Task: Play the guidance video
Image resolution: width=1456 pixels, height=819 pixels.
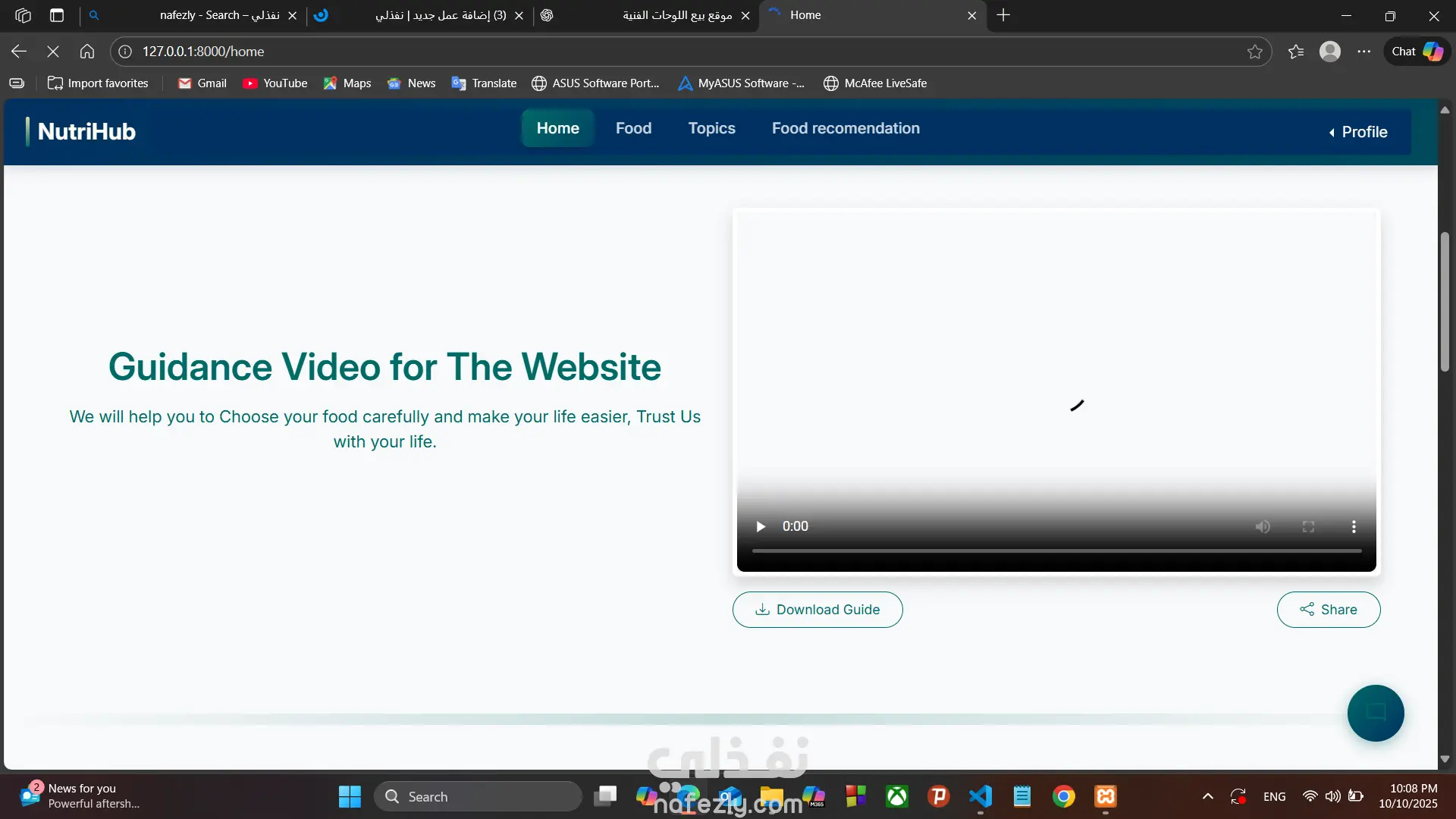Action: 761,526
